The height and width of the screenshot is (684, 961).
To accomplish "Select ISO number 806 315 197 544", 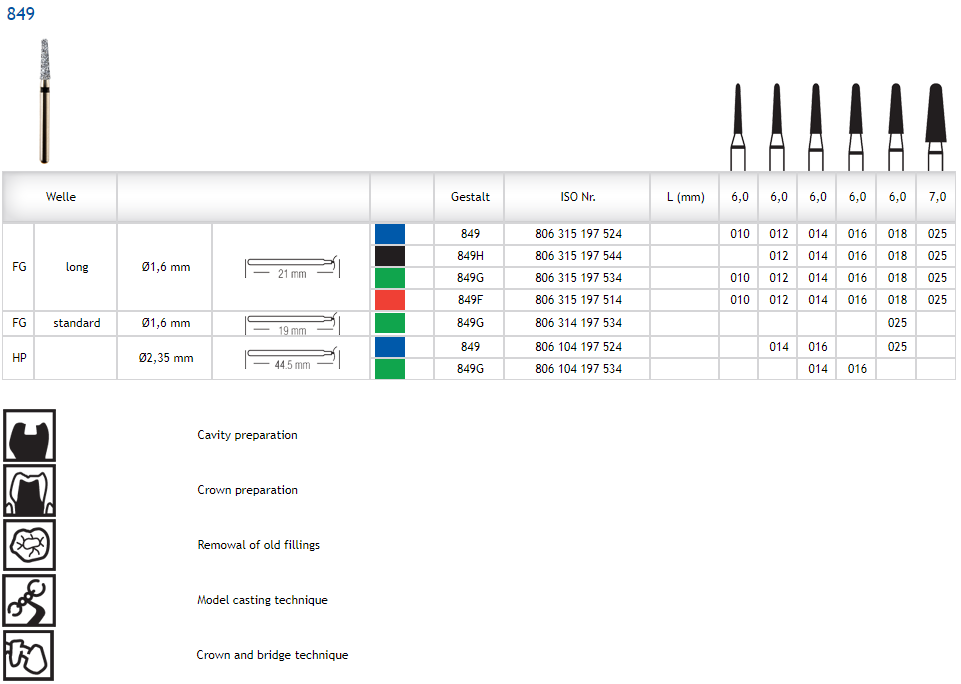I will (578, 256).
